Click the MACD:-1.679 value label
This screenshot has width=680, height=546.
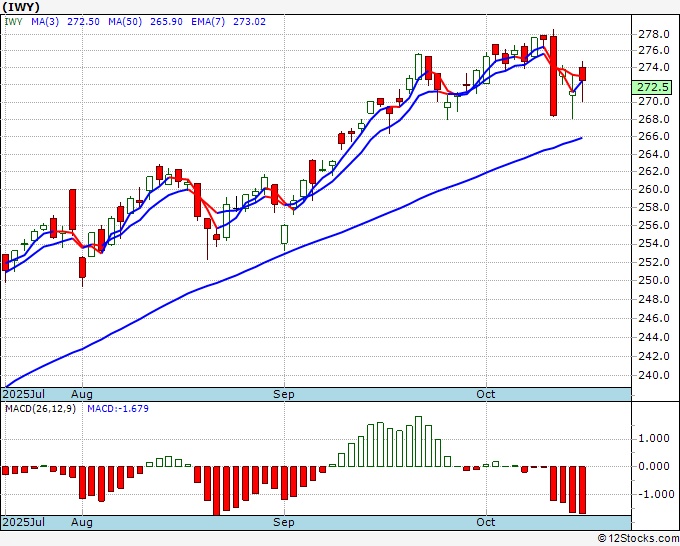pos(118,409)
